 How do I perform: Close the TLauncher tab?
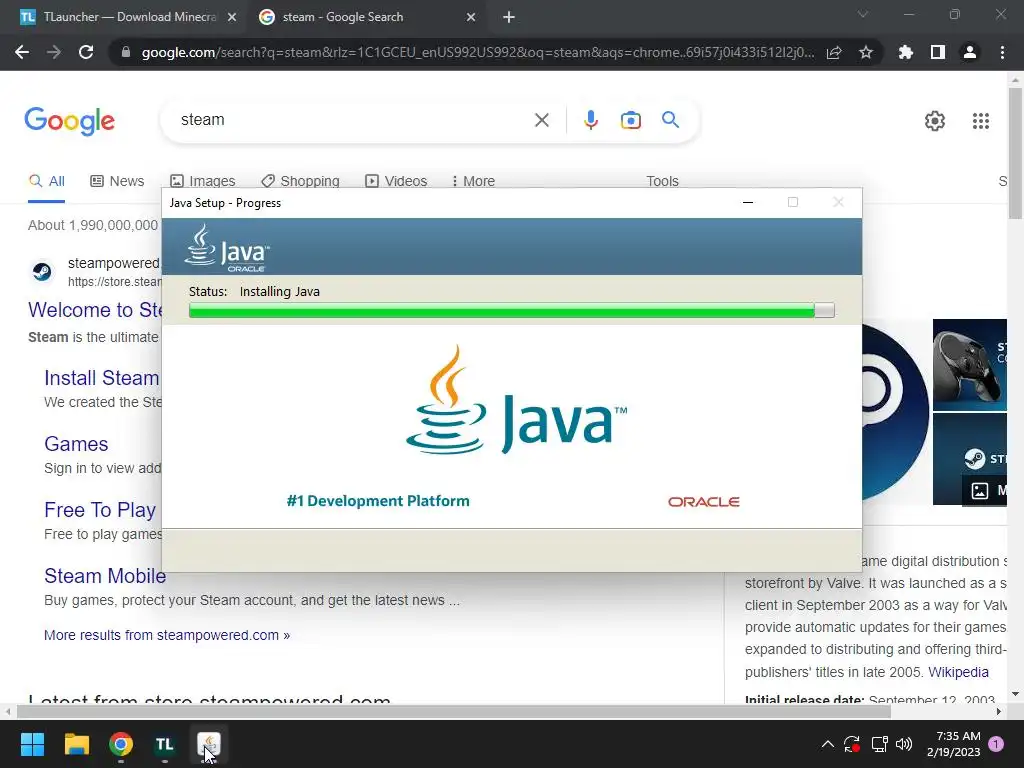click(x=232, y=18)
